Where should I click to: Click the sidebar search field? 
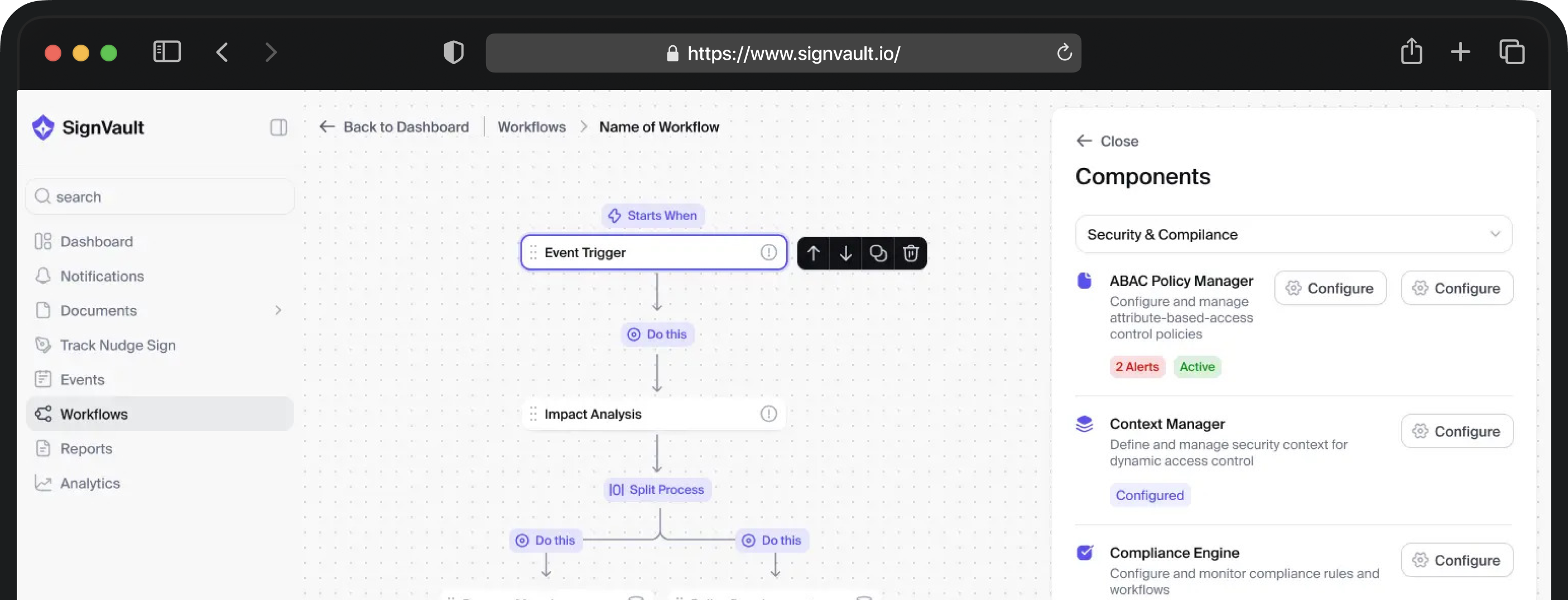click(160, 197)
